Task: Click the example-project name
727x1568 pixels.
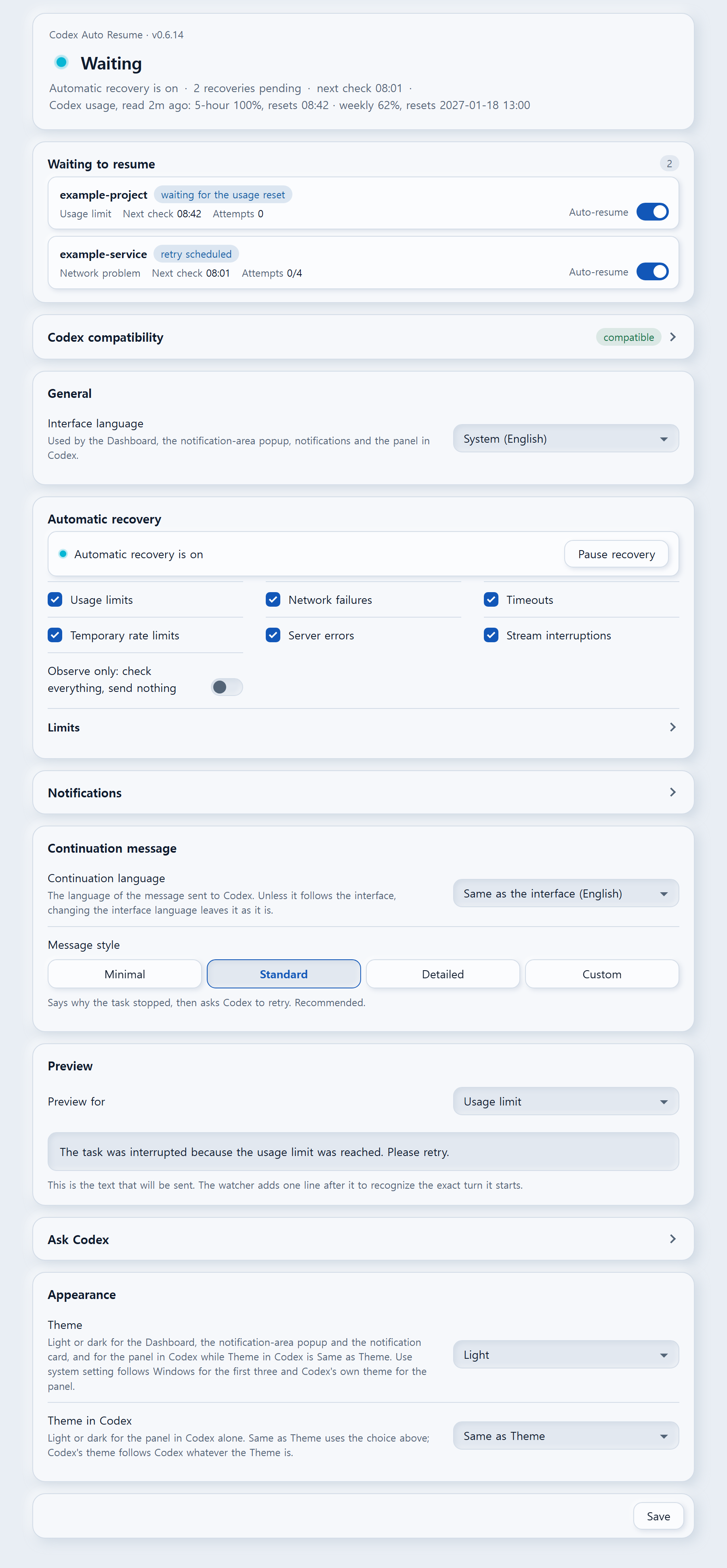Action: 103,195
